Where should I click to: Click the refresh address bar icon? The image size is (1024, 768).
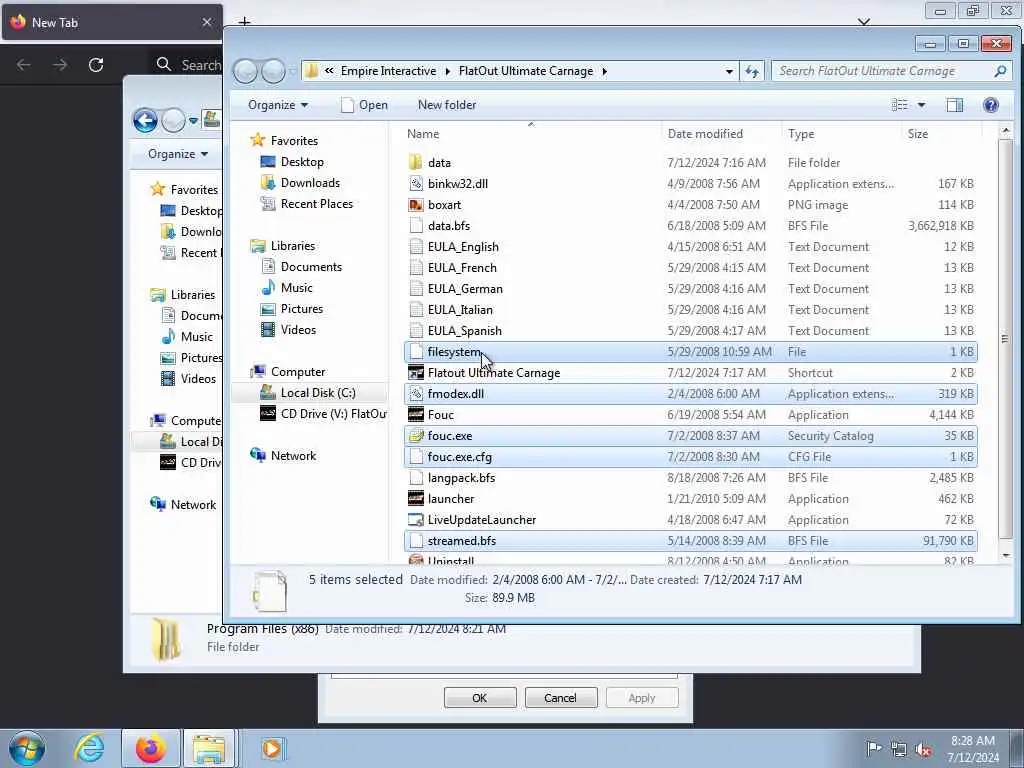[x=752, y=71]
